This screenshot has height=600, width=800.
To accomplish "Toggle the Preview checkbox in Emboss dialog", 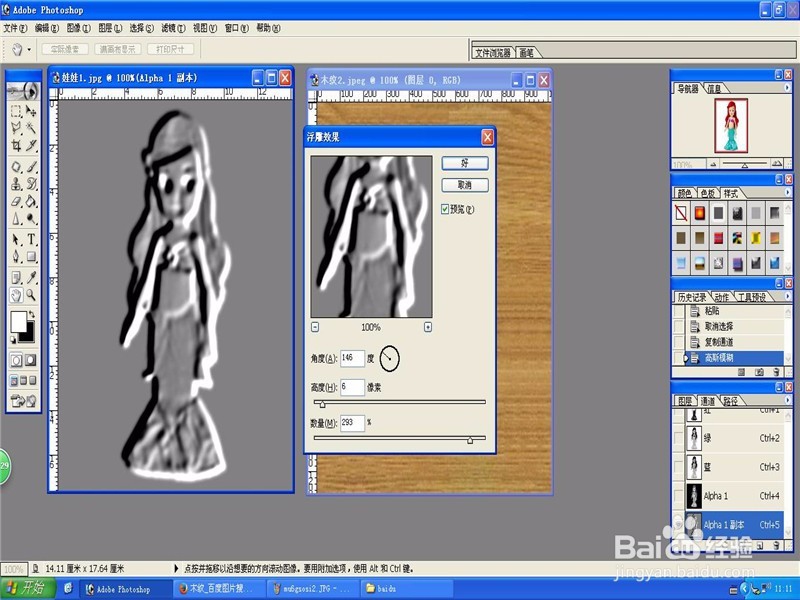I will 445,209.
